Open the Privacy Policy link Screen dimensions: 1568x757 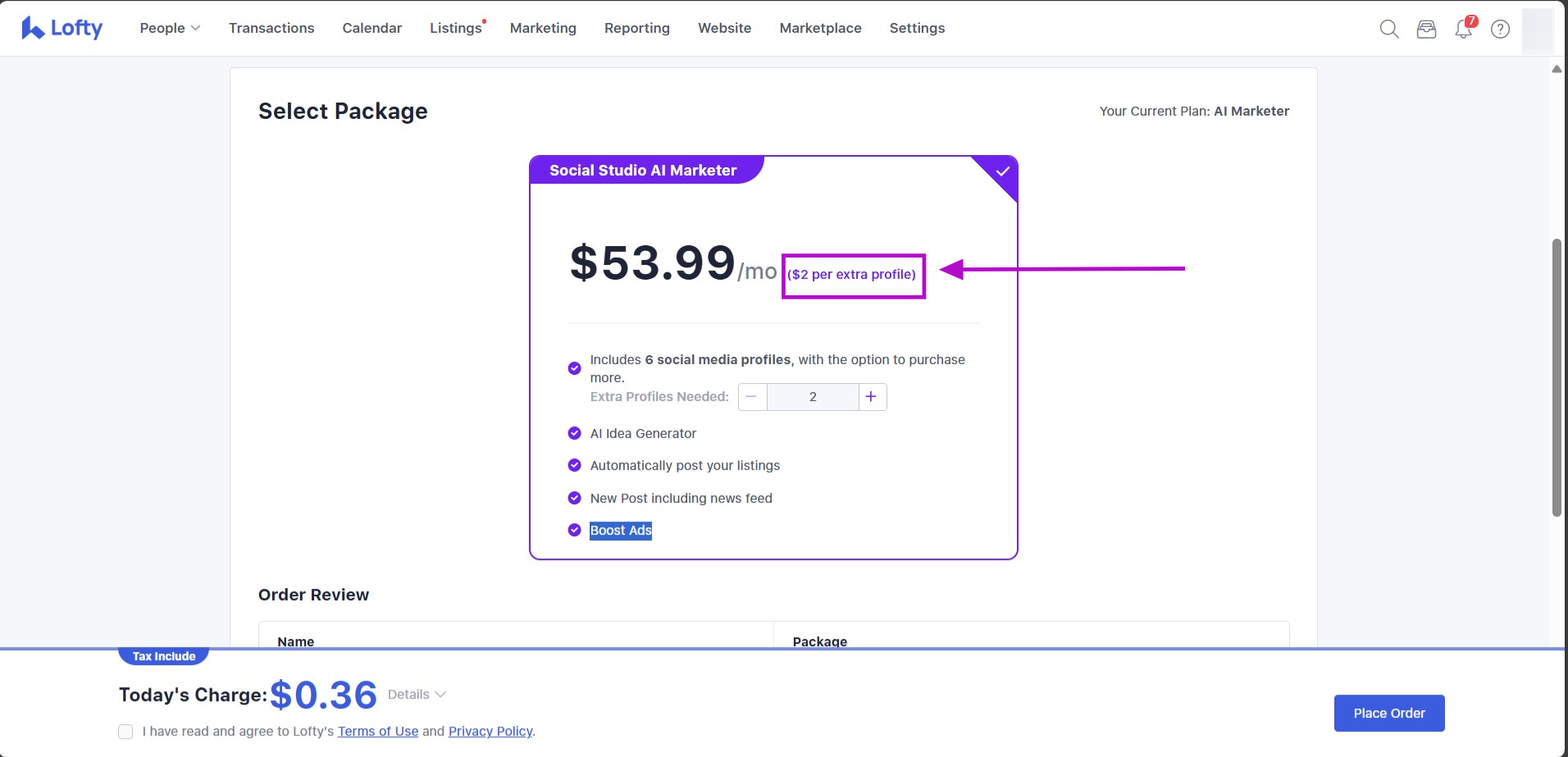(490, 732)
